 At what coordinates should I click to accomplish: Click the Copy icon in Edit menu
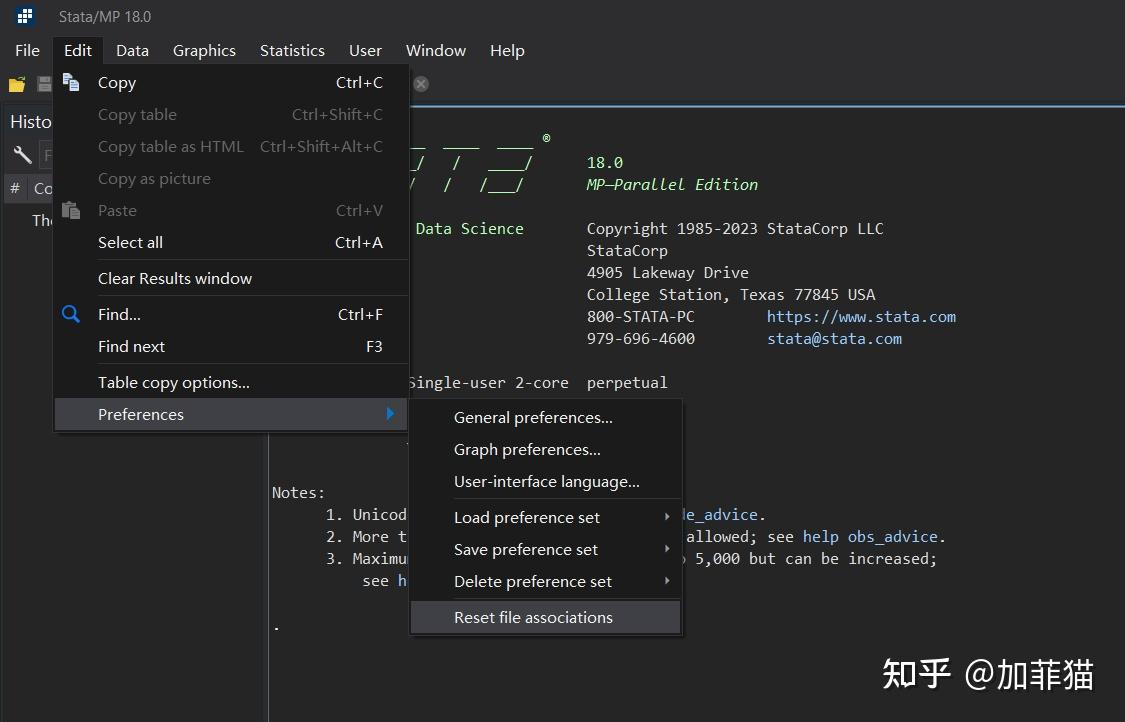tap(71, 83)
